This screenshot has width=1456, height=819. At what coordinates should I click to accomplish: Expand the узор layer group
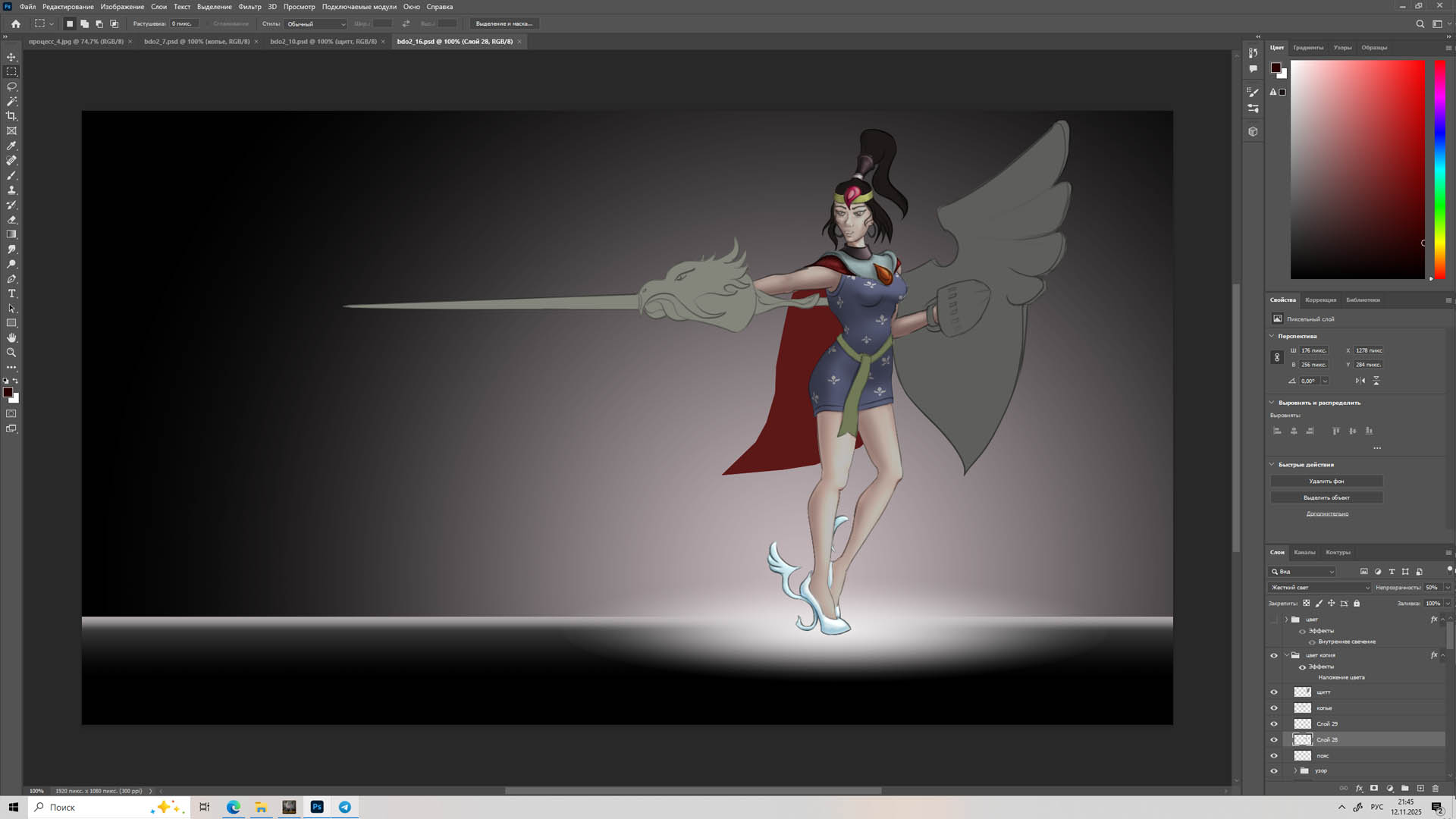point(1295,771)
